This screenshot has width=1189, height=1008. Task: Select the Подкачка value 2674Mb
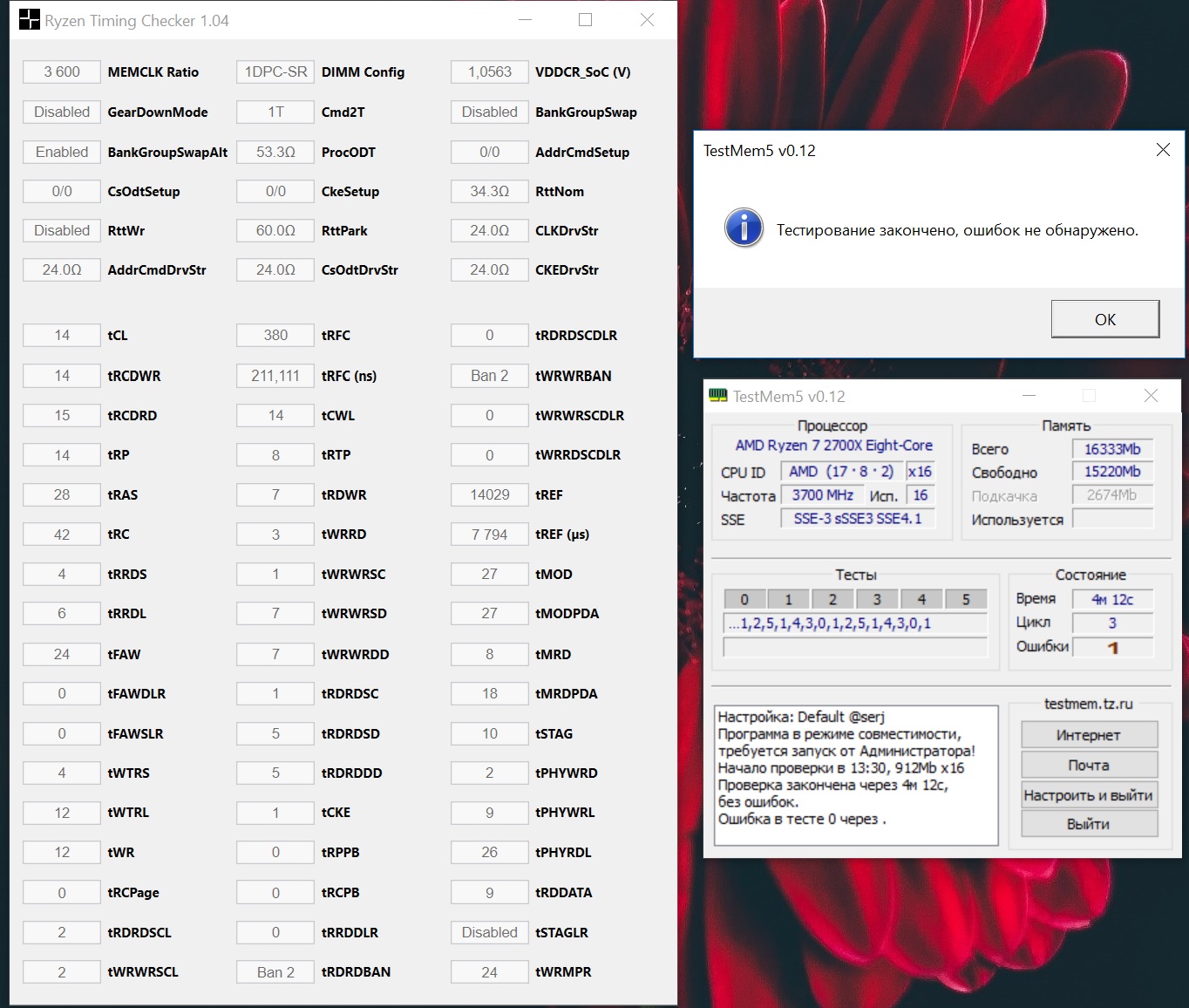(1112, 495)
